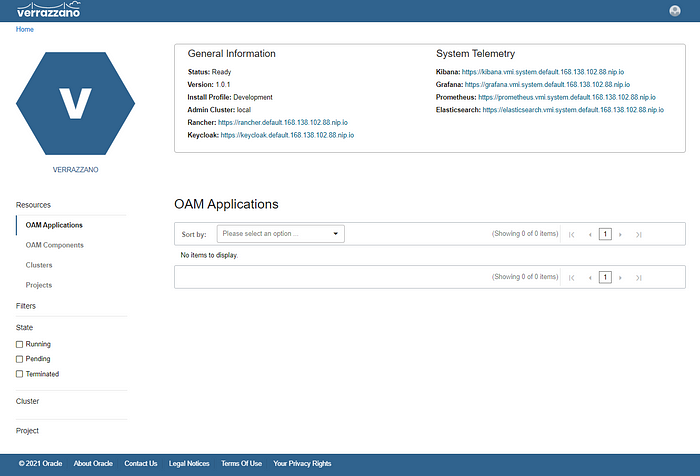Viewport: 700px width, 476px height.
Task: Click the Home breadcrumb link
Action: click(x=25, y=29)
